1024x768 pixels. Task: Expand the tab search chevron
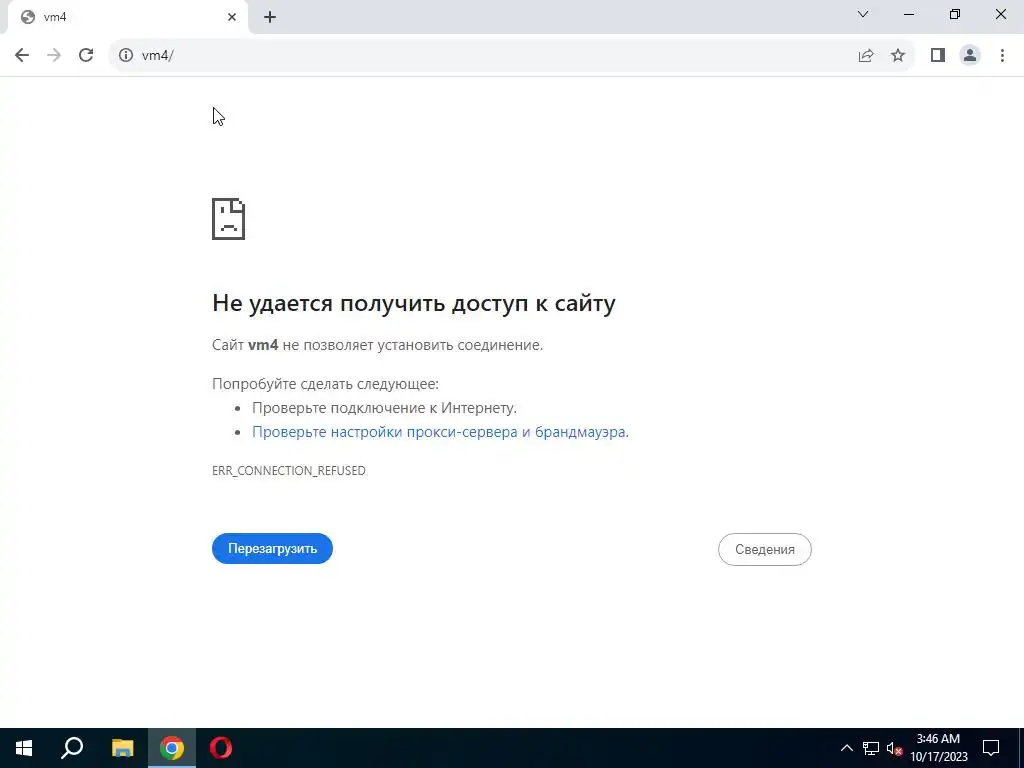coord(863,14)
